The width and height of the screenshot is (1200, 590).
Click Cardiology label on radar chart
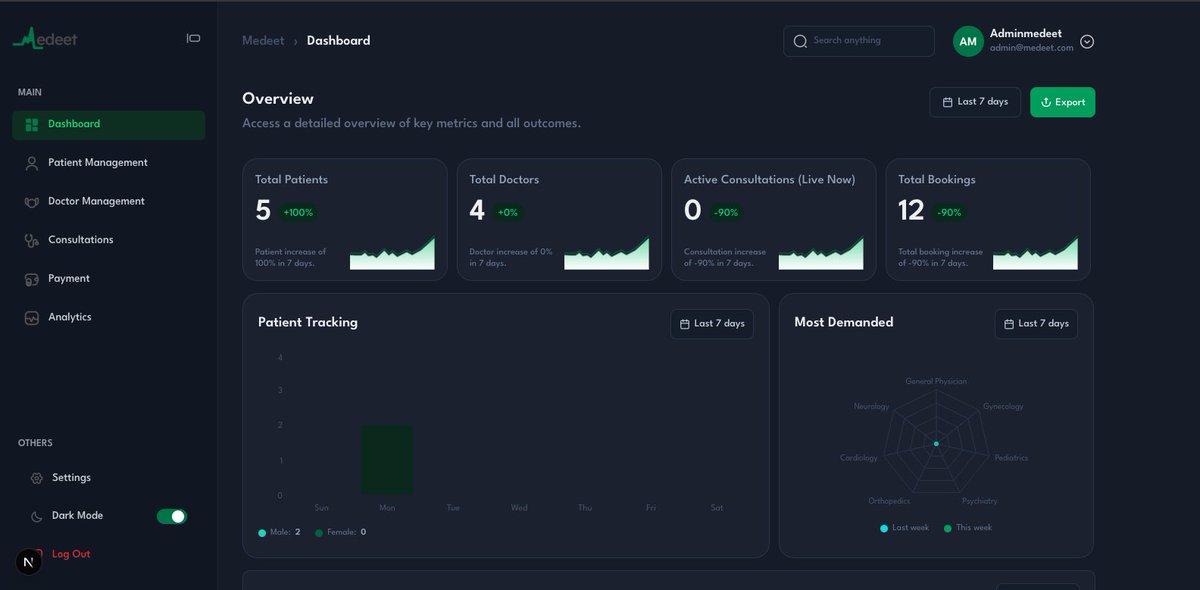pos(859,458)
